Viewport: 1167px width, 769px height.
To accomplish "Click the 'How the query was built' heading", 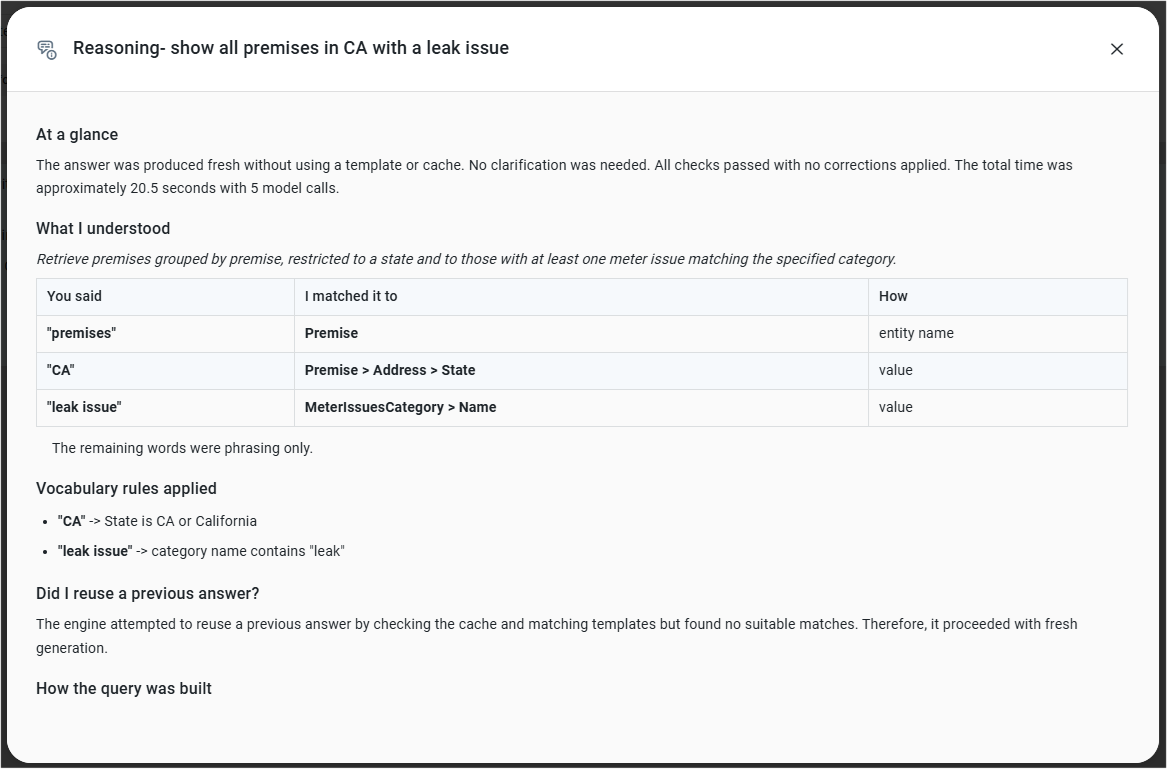I will click(124, 689).
